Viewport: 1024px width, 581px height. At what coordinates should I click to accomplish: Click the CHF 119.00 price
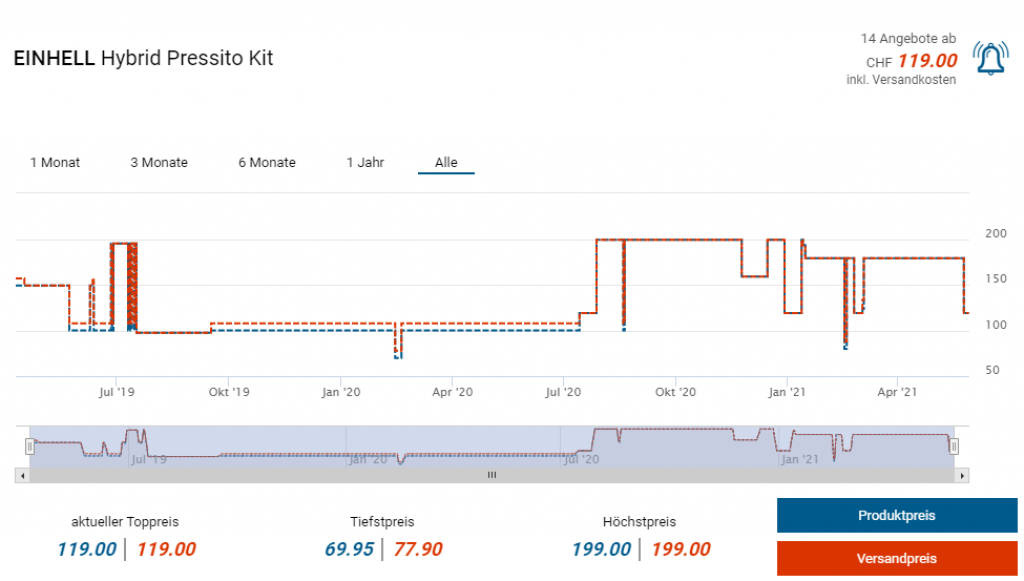point(926,60)
